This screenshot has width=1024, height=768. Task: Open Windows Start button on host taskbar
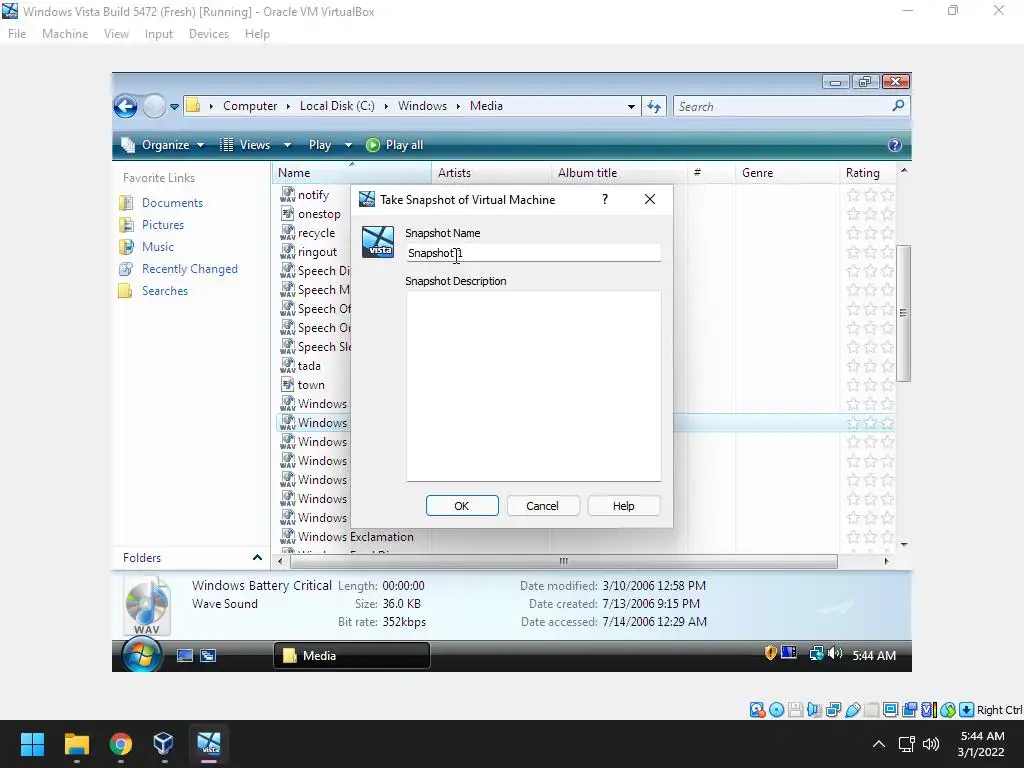click(x=32, y=744)
